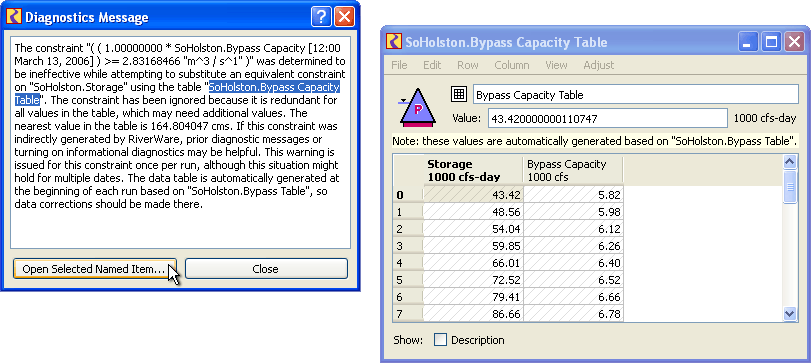The height and width of the screenshot is (363, 811).
Task: Click Storage cell 48.56
Action: (x=473, y=212)
